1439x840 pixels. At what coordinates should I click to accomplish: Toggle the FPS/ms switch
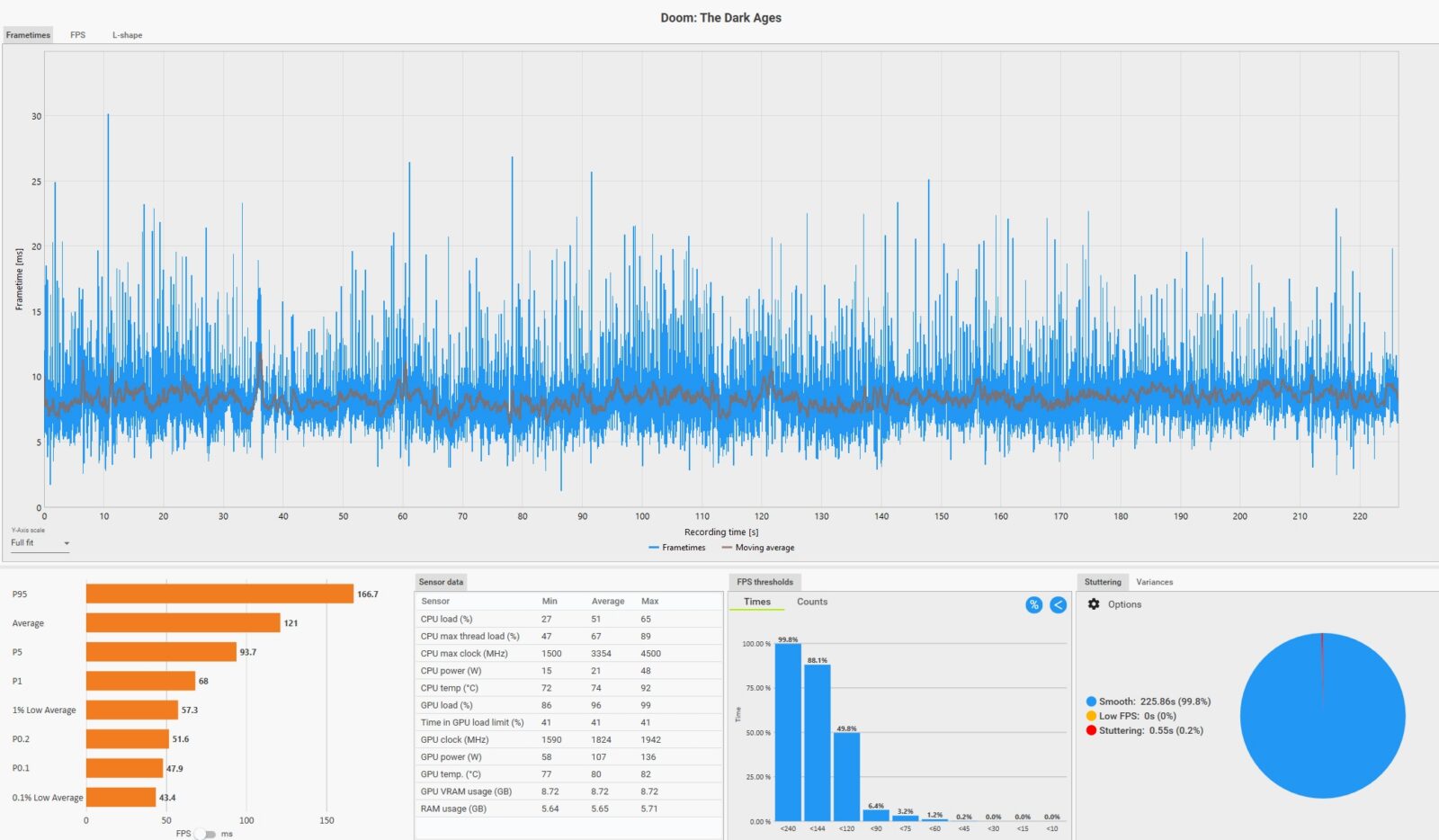pos(206,834)
